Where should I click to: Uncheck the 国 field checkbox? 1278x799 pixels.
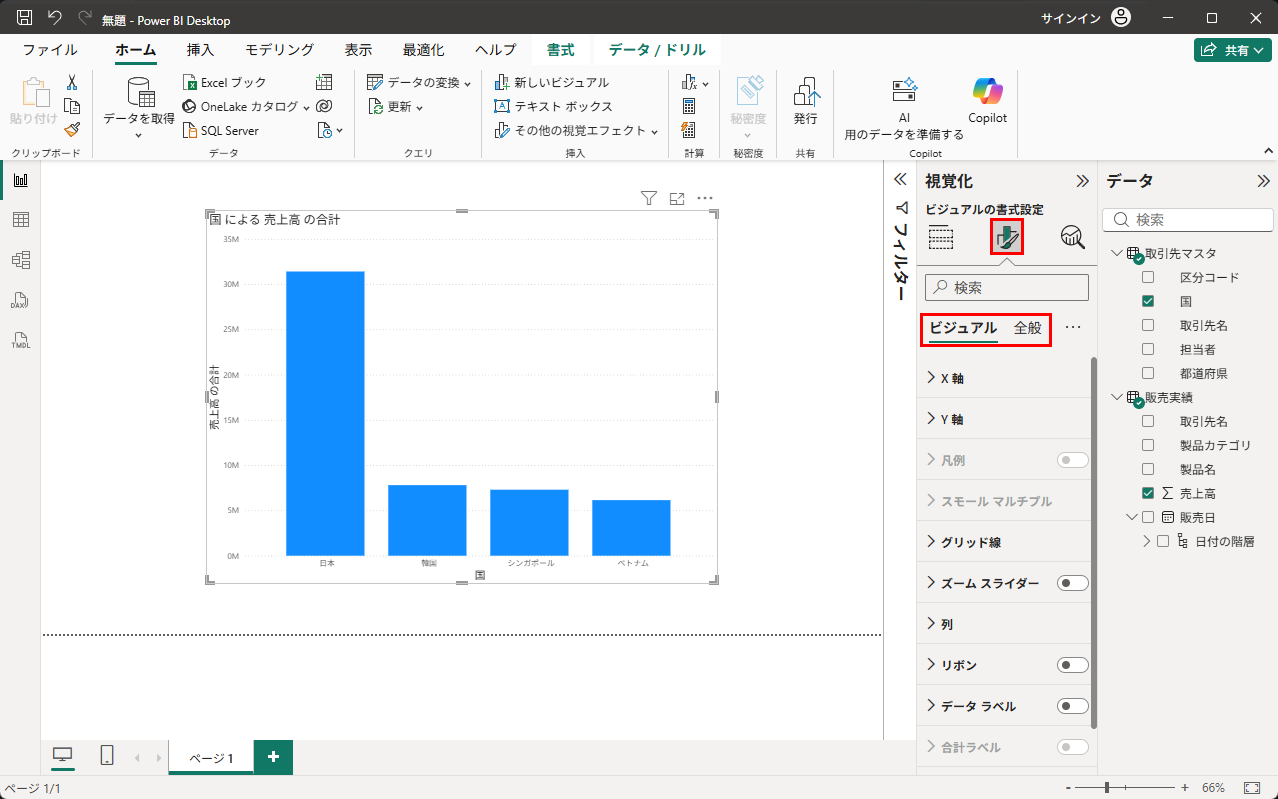tap(1148, 301)
